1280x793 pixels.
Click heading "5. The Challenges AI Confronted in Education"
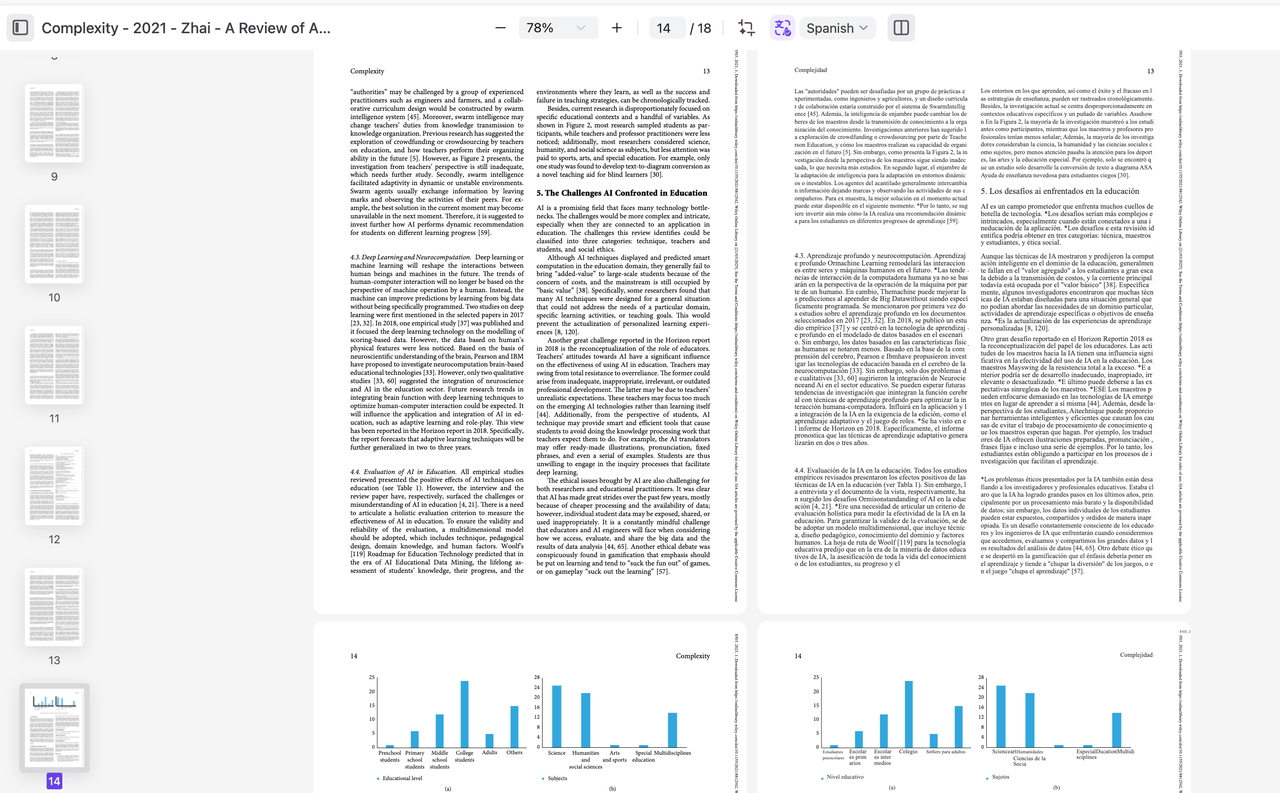(x=622, y=193)
